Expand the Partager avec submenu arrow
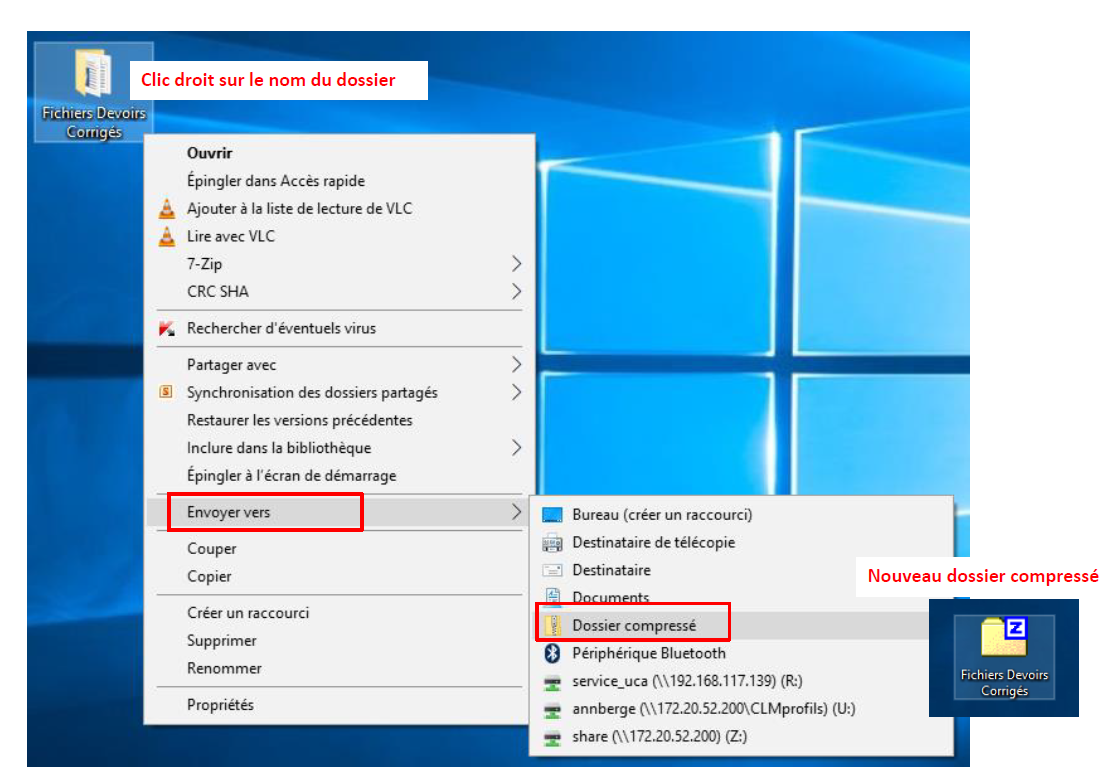 pyautogui.click(x=516, y=365)
